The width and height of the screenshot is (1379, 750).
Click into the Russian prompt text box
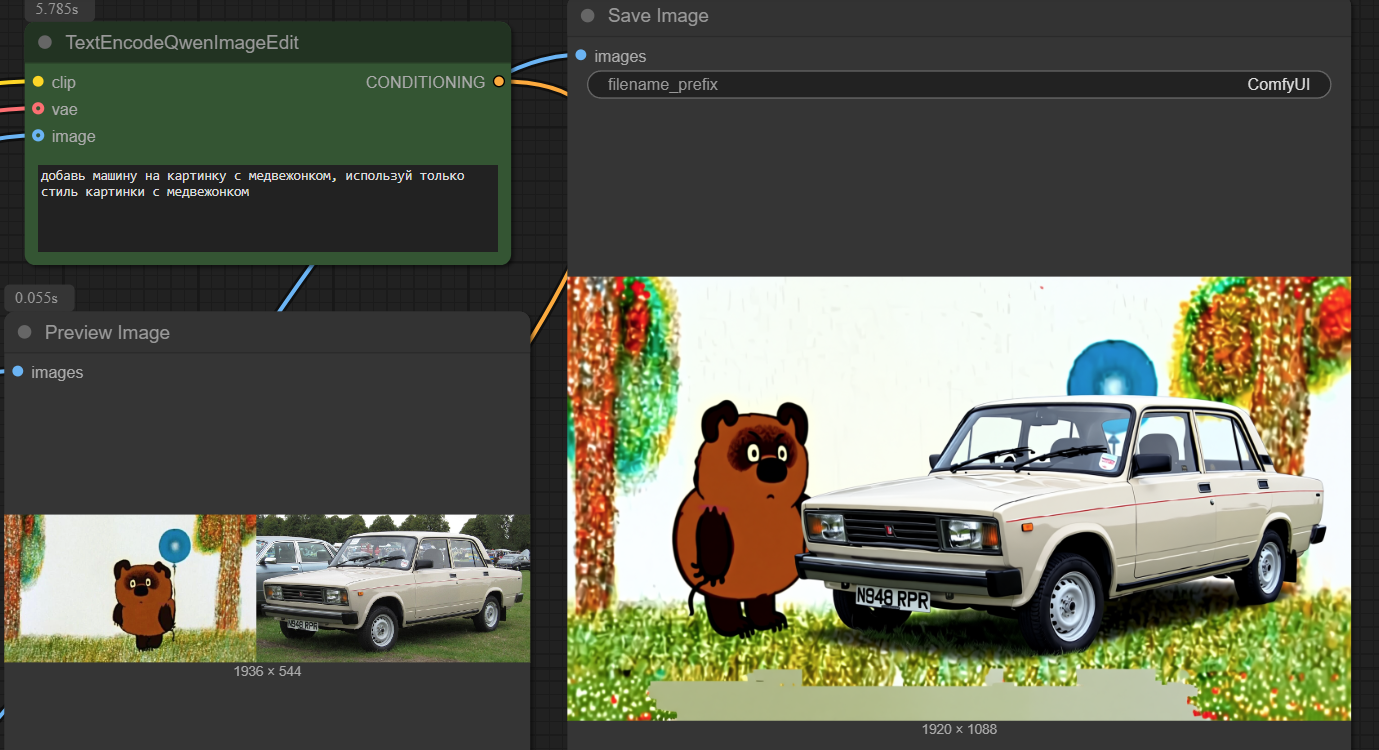click(268, 208)
